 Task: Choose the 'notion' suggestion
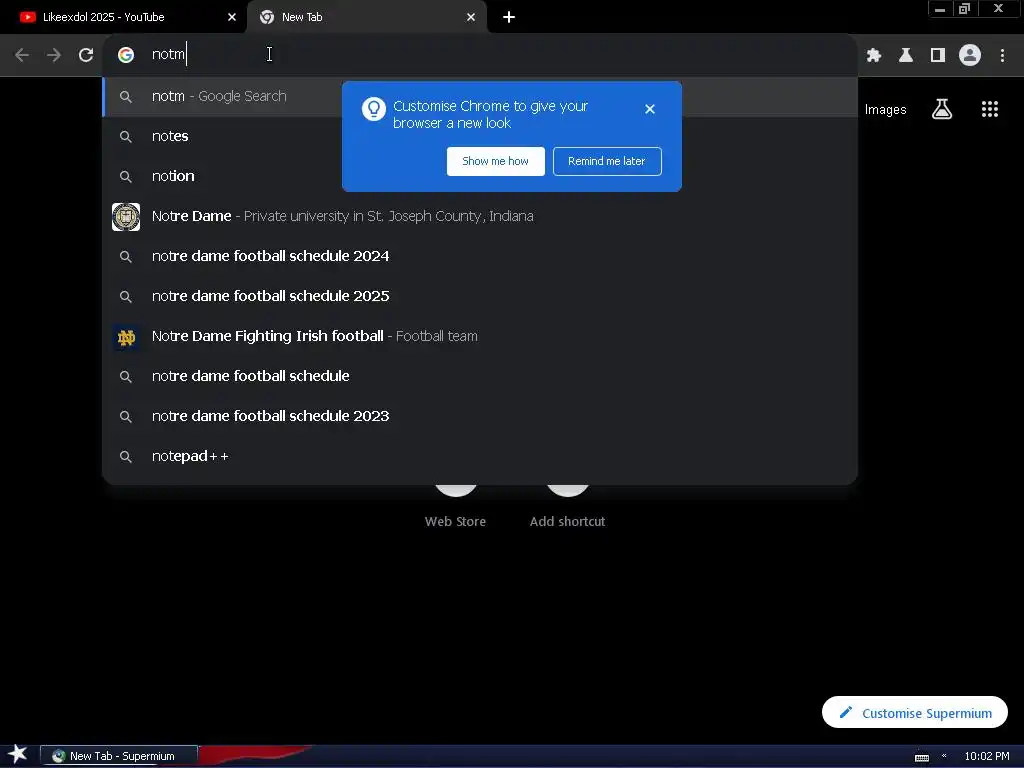480,176
